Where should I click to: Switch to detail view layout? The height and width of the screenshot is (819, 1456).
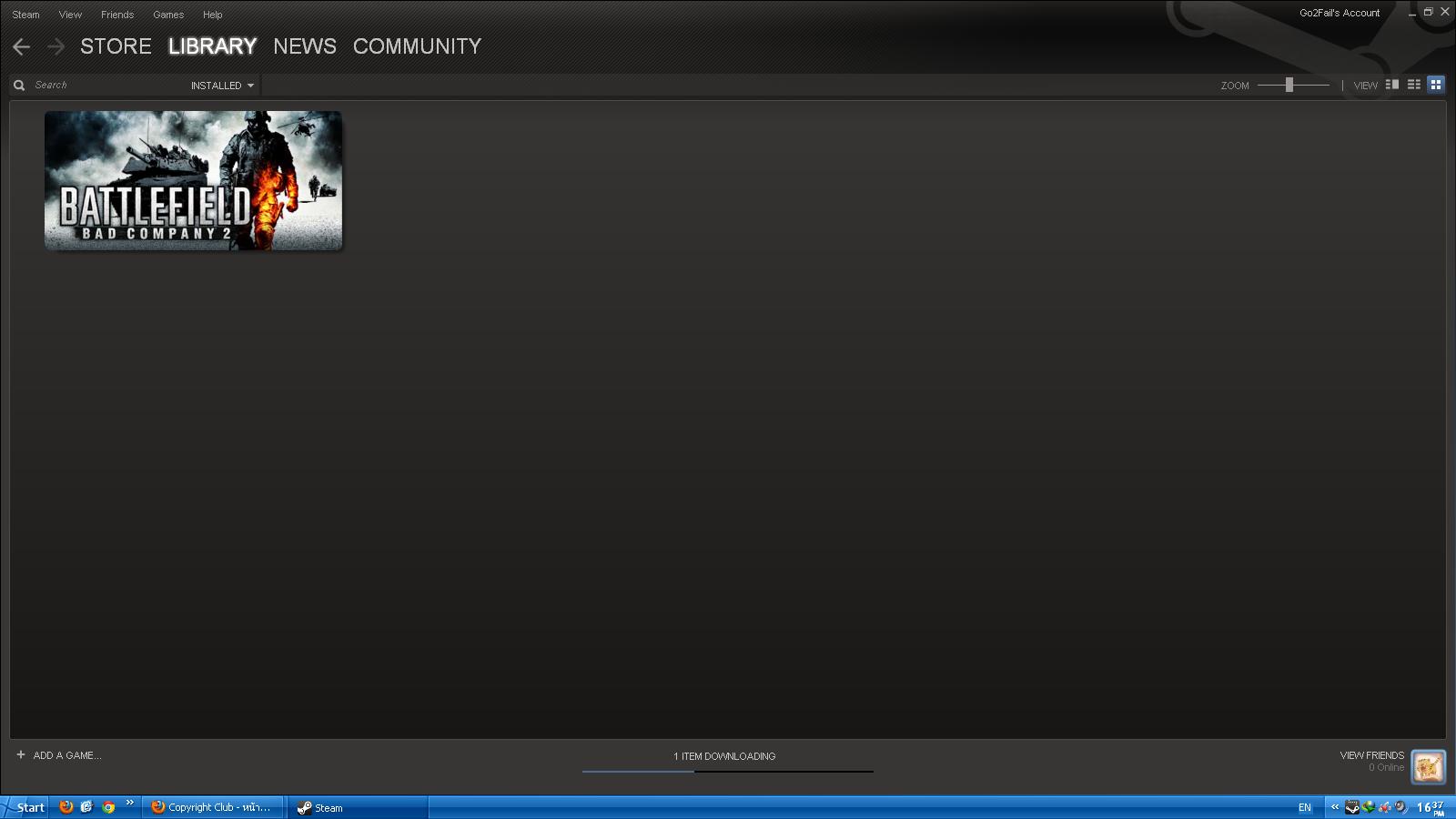(1392, 85)
